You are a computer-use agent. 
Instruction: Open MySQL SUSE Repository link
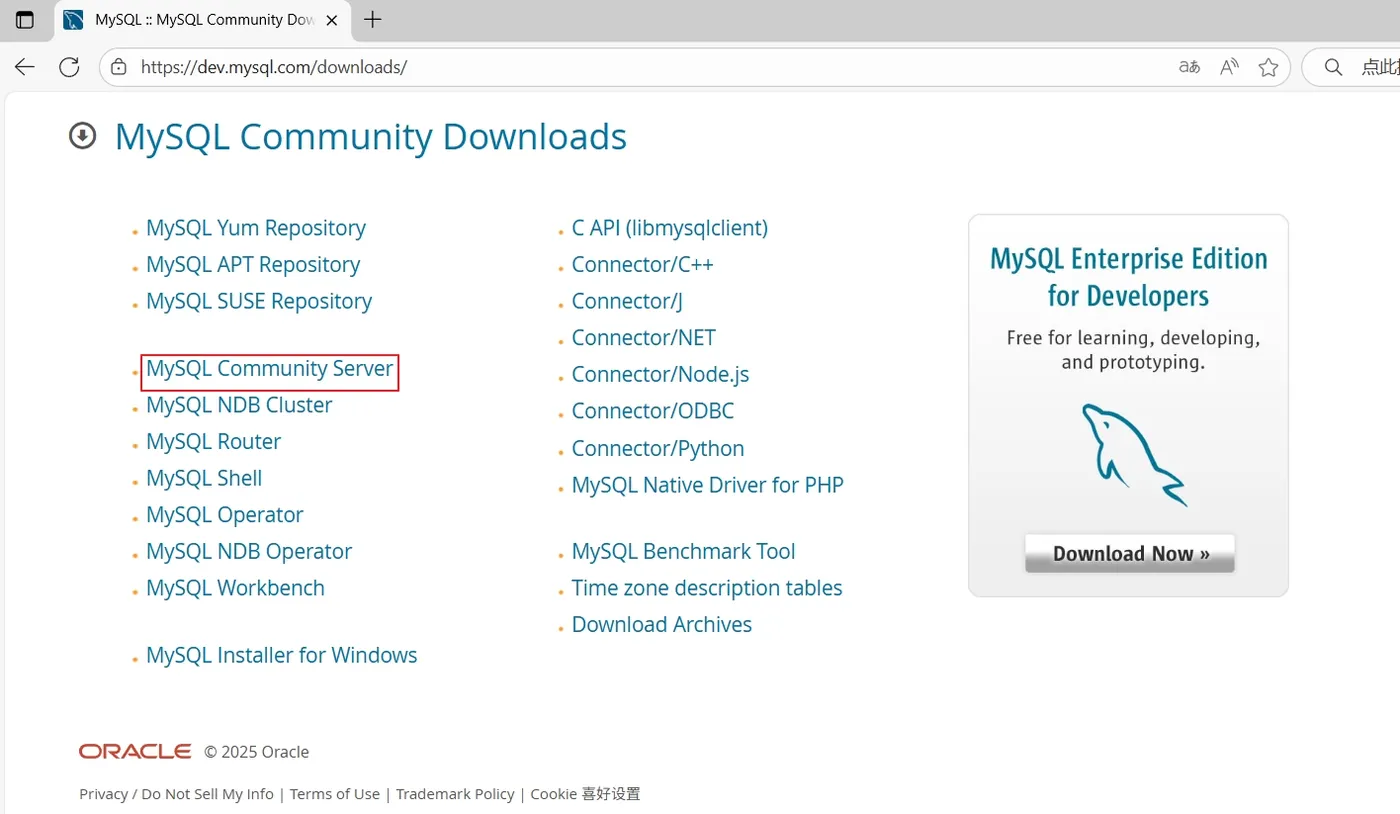[259, 301]
